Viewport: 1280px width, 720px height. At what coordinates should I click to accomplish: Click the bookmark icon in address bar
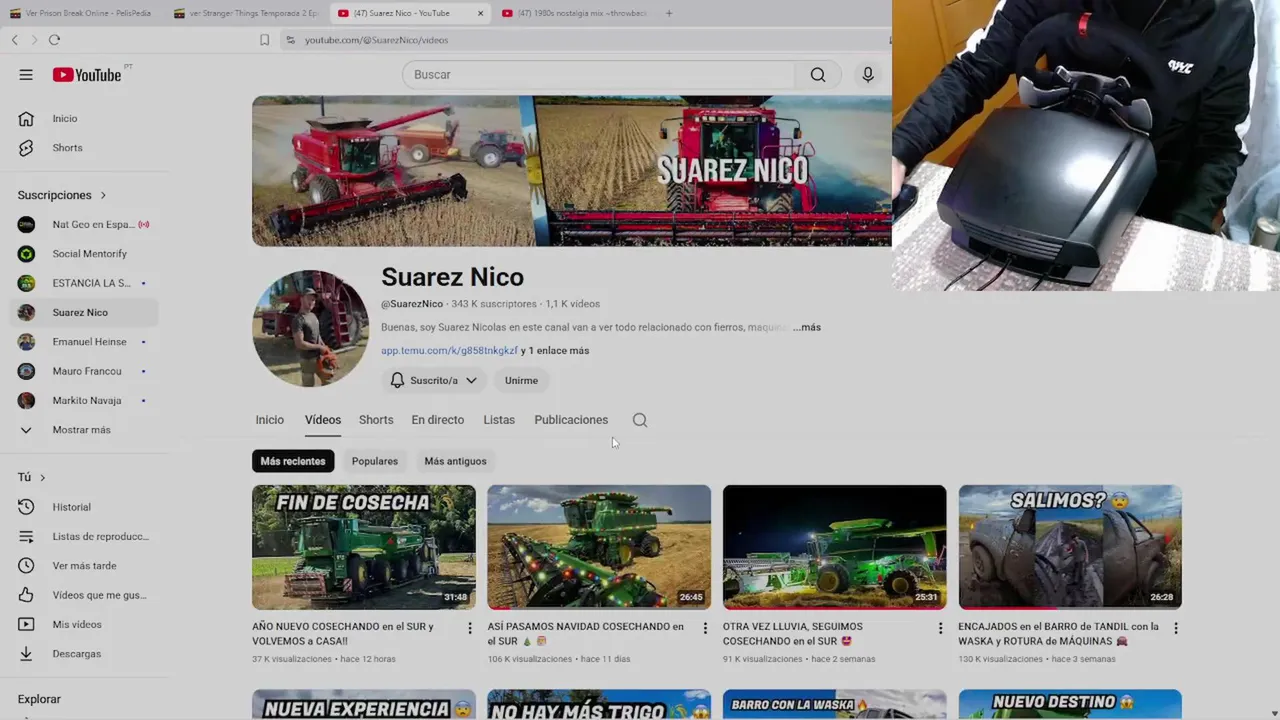click(x=264, y=40)
